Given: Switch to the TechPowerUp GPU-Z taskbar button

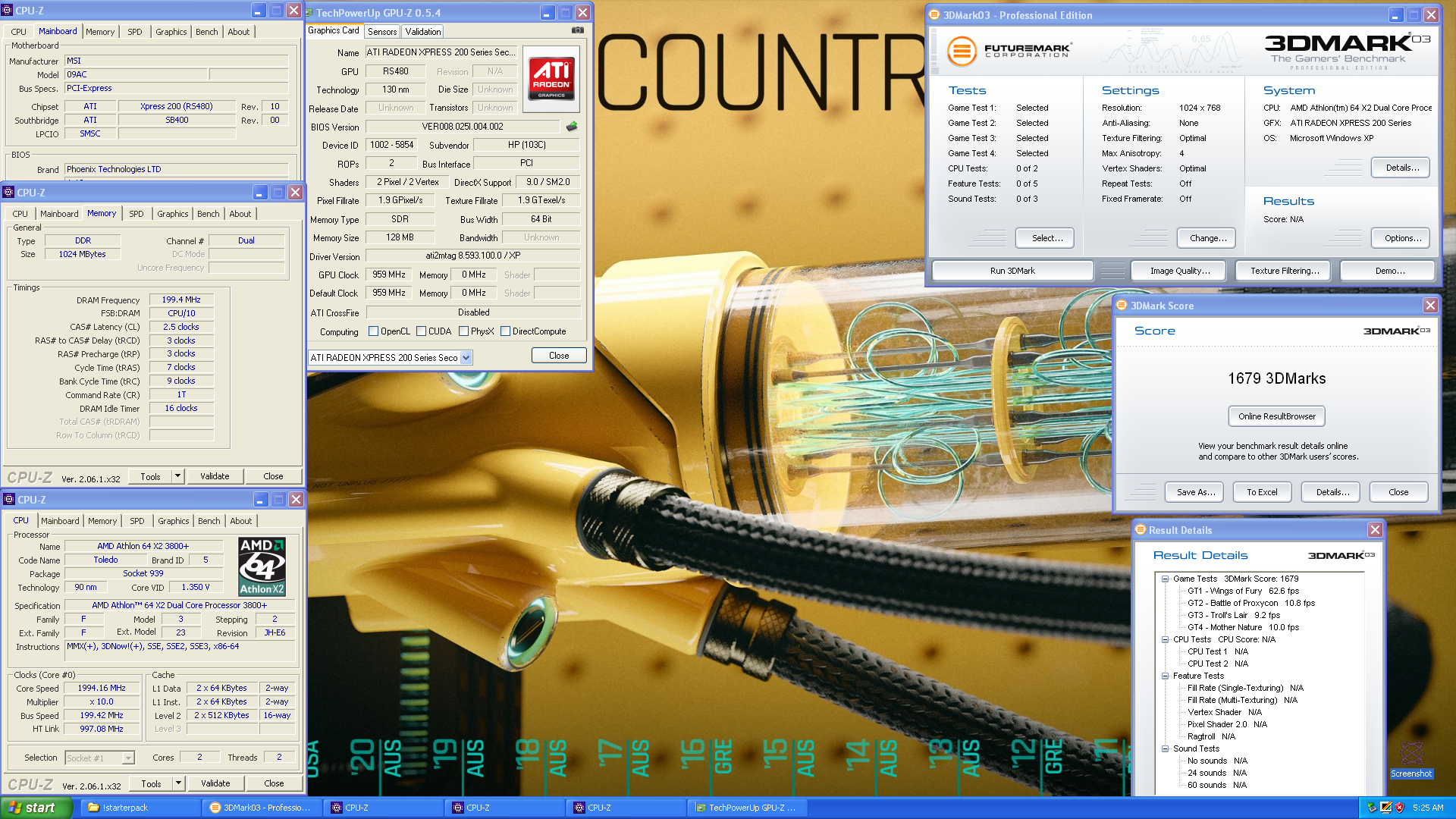Looking at the screenshot, I should tap(747, 808).
